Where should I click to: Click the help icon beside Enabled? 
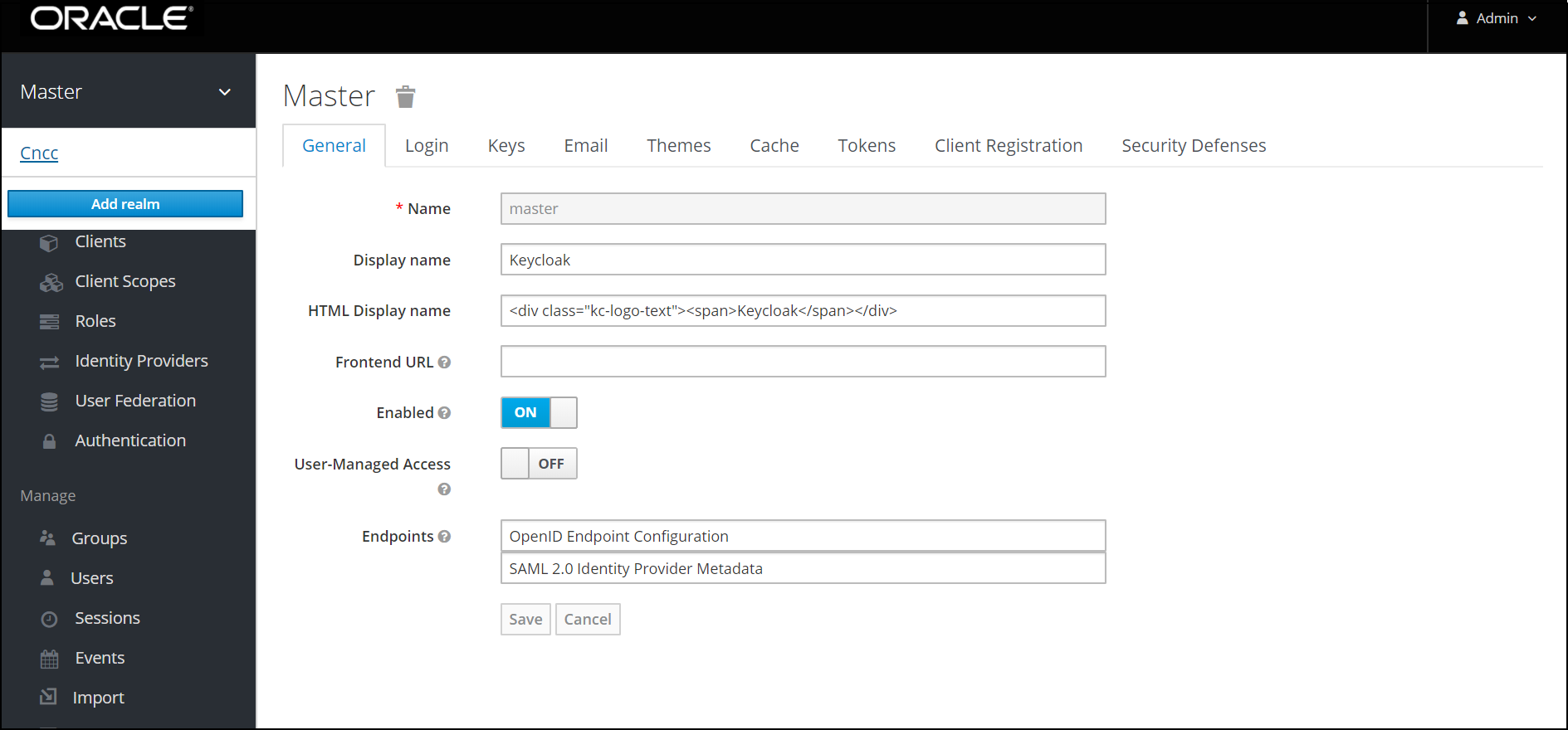(444, 413)
